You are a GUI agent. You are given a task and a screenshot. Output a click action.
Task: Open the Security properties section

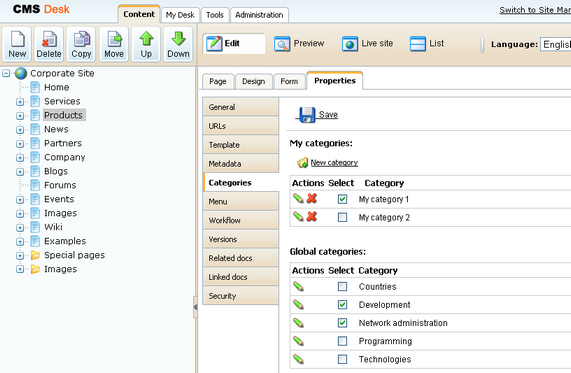point(241,295)
